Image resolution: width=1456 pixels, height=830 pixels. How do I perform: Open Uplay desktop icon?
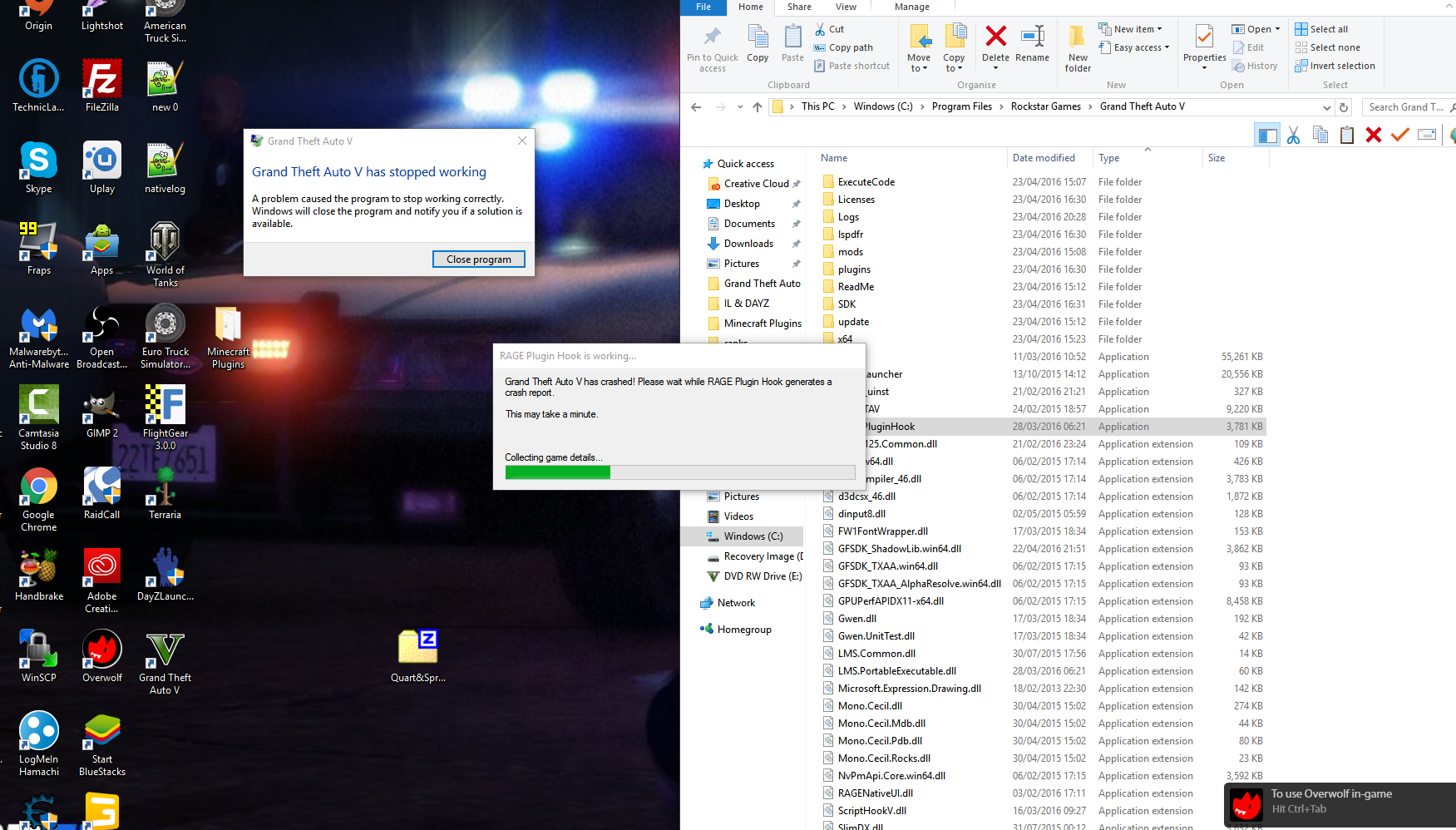pos(102,167)
